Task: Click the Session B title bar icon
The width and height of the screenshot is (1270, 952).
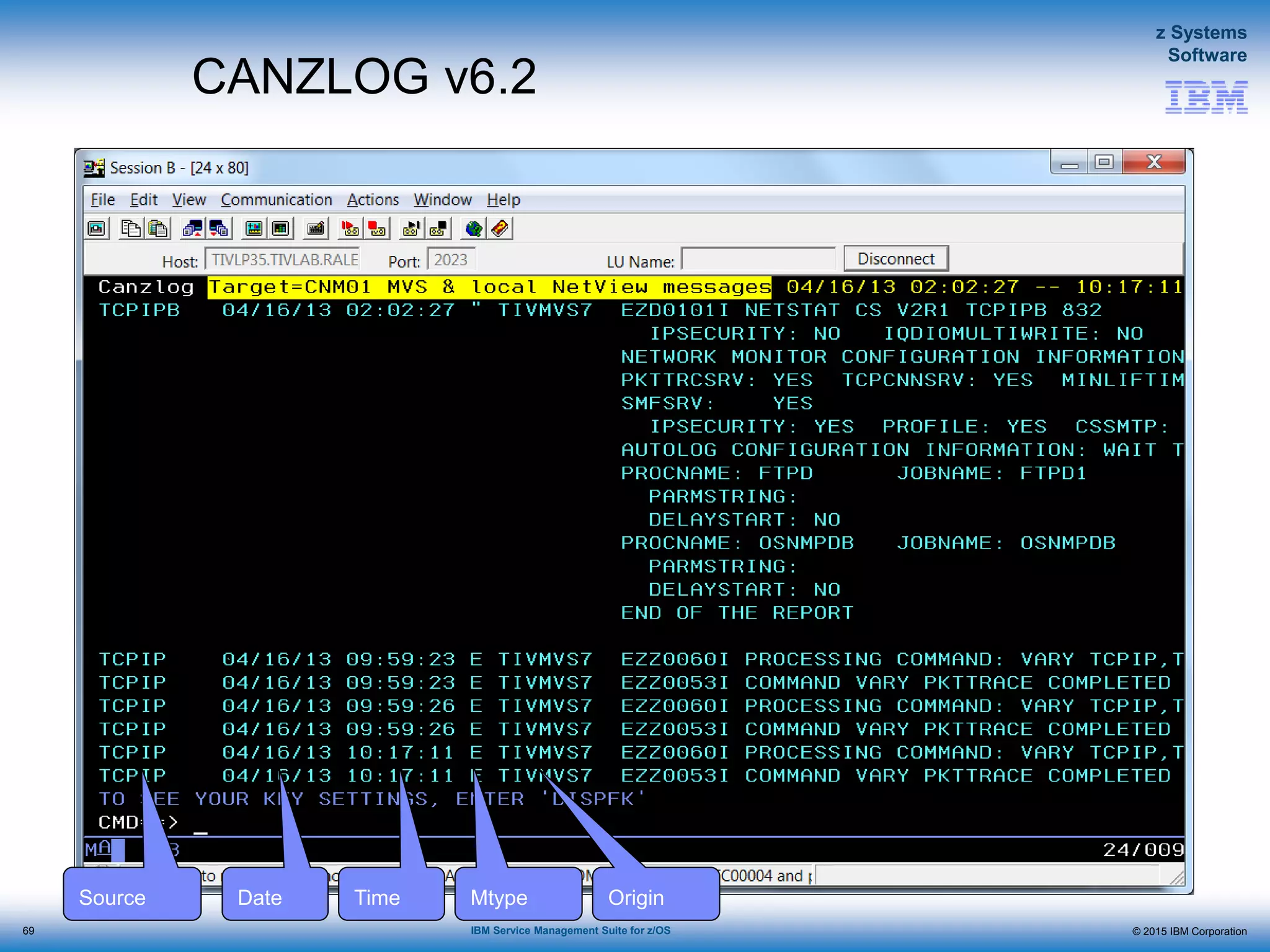Action: (x=94, y=168)
